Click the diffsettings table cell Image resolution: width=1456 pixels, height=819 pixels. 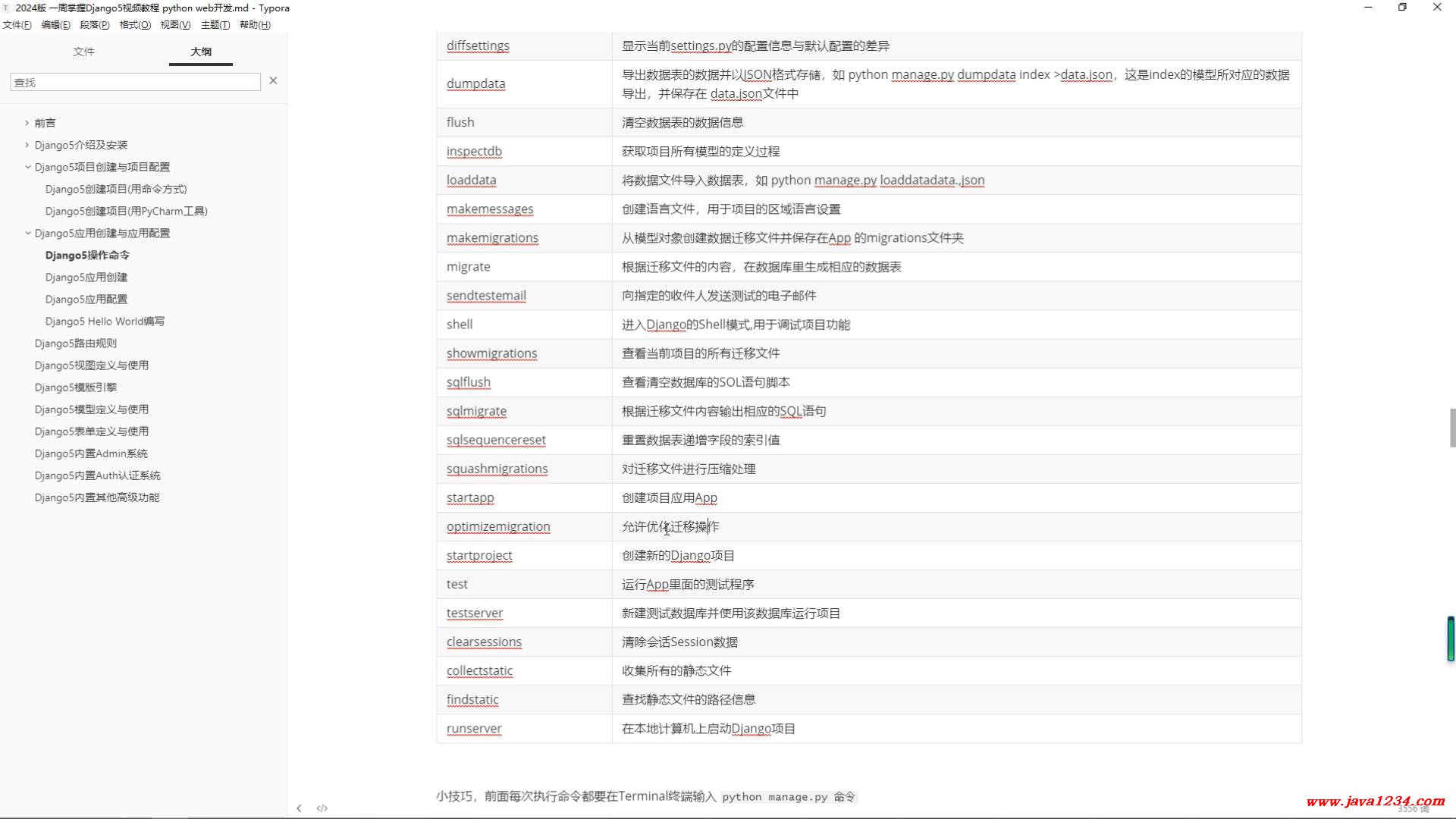(x=524, y=45)
